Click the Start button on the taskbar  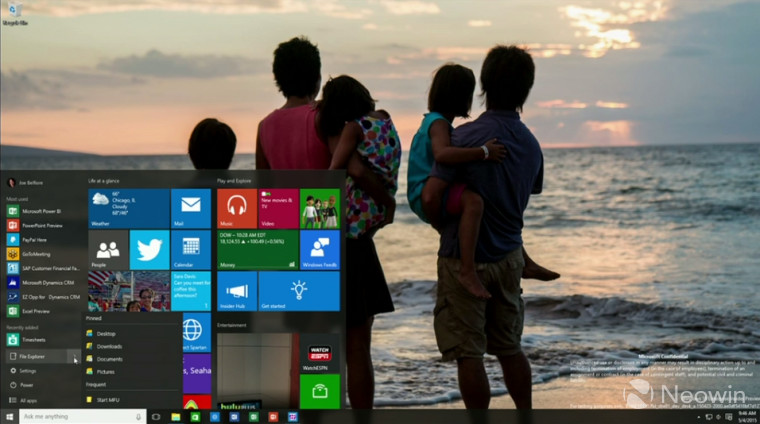[9, 416]
